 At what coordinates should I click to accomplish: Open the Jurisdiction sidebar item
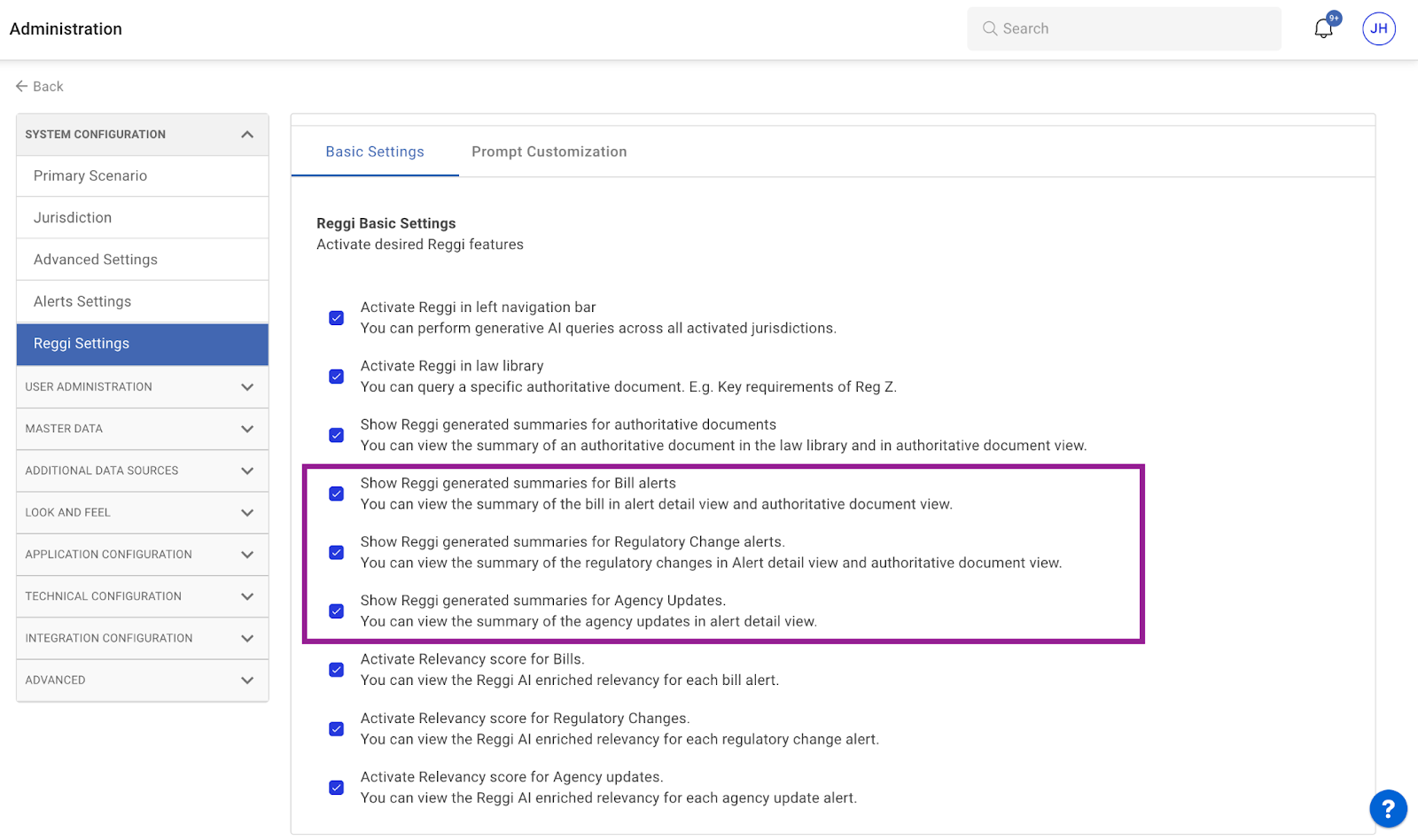point(73,217)
